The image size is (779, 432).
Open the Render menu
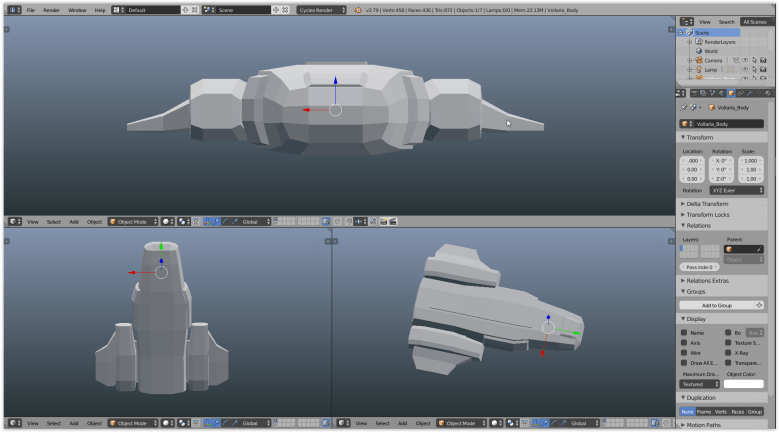pos(51,9)
